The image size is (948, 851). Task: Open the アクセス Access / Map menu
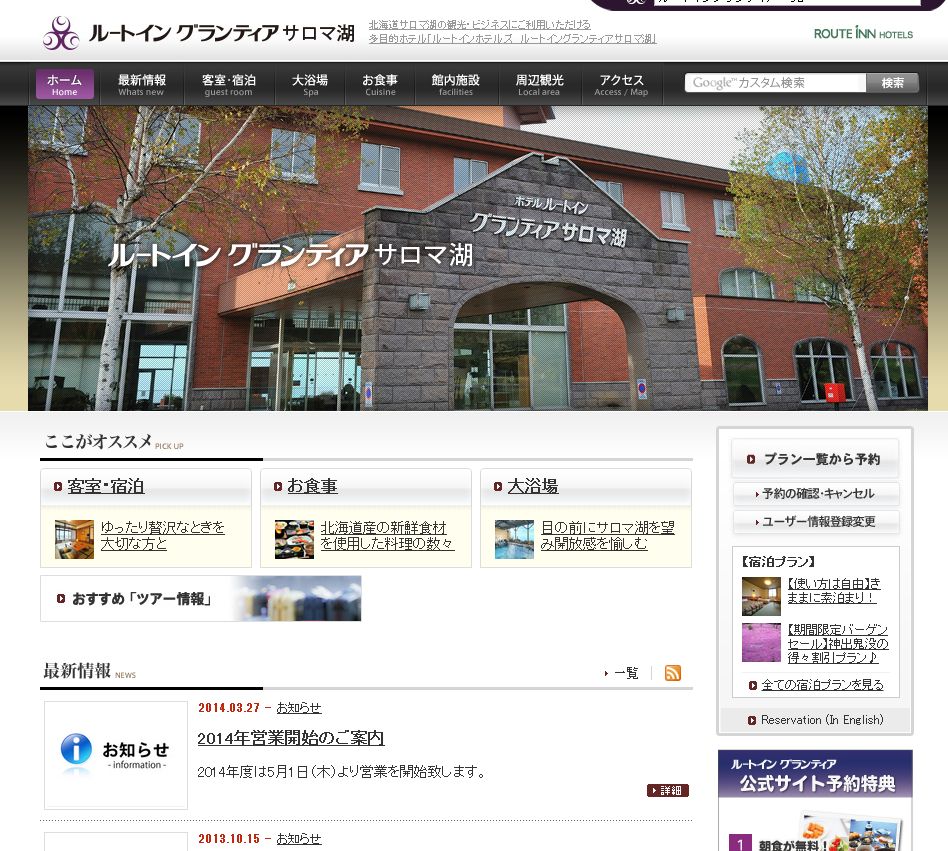[621, 84]
